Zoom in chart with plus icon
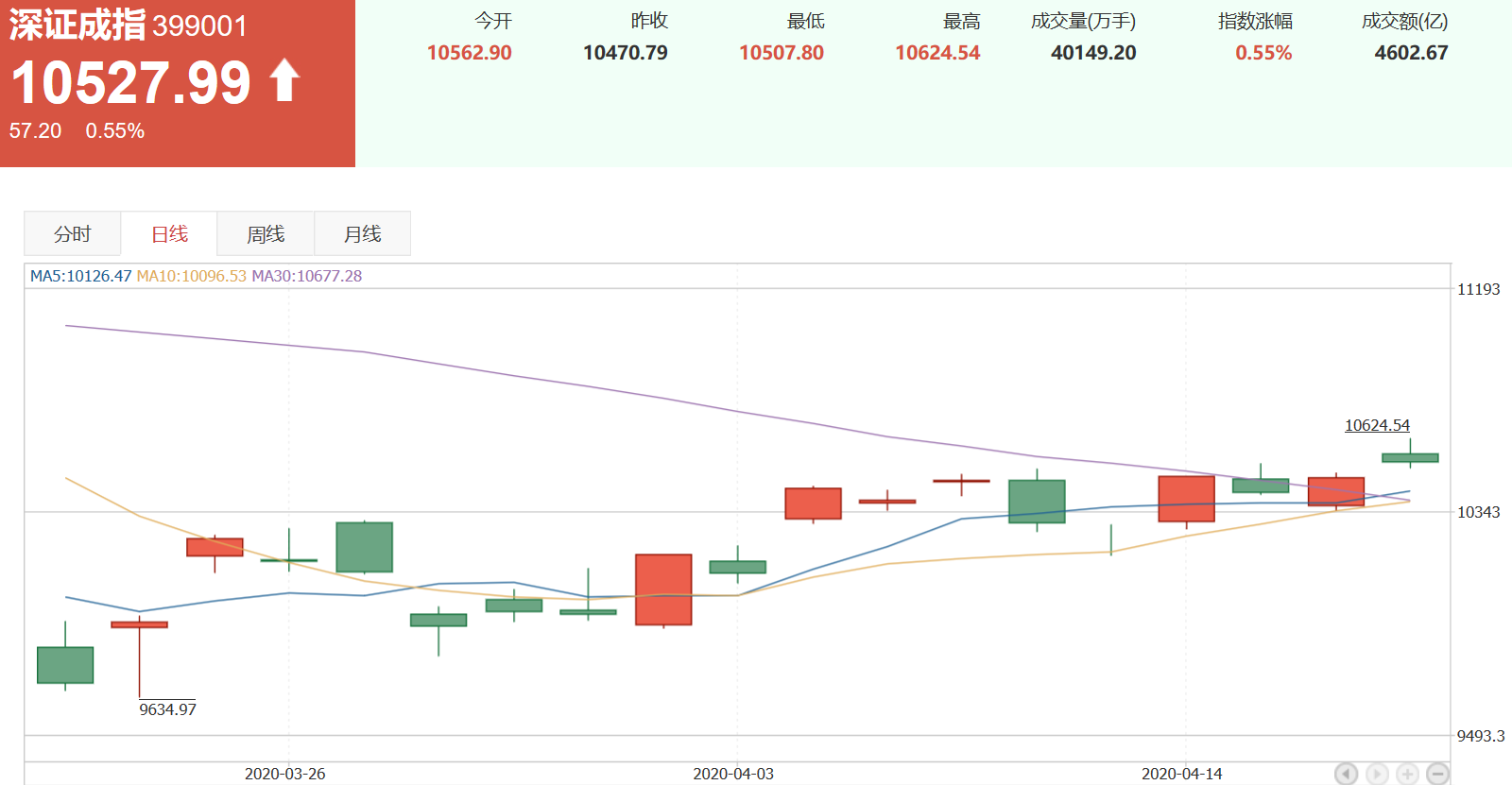 coord(1407,774)
